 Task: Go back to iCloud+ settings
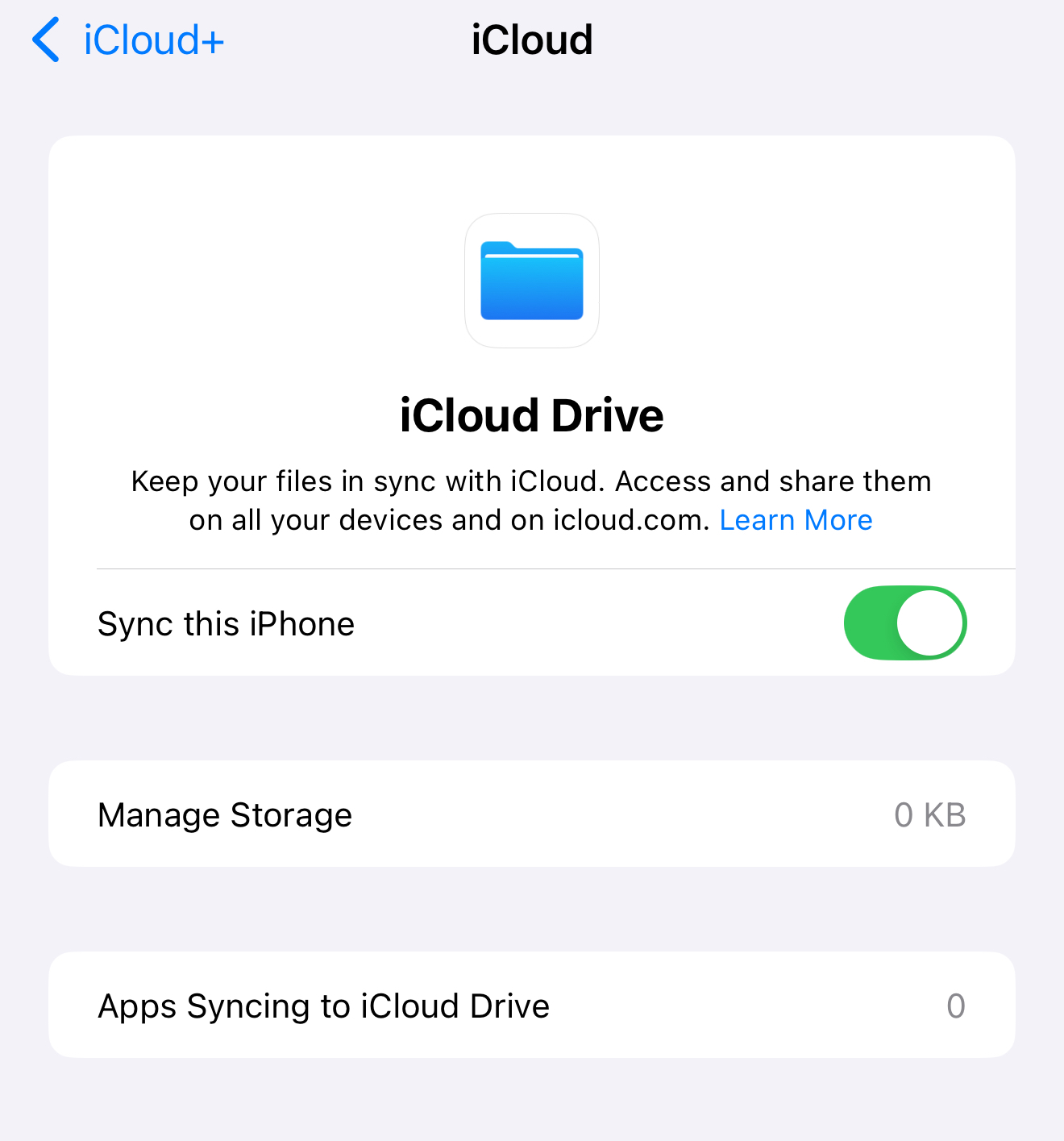[128, 40]
